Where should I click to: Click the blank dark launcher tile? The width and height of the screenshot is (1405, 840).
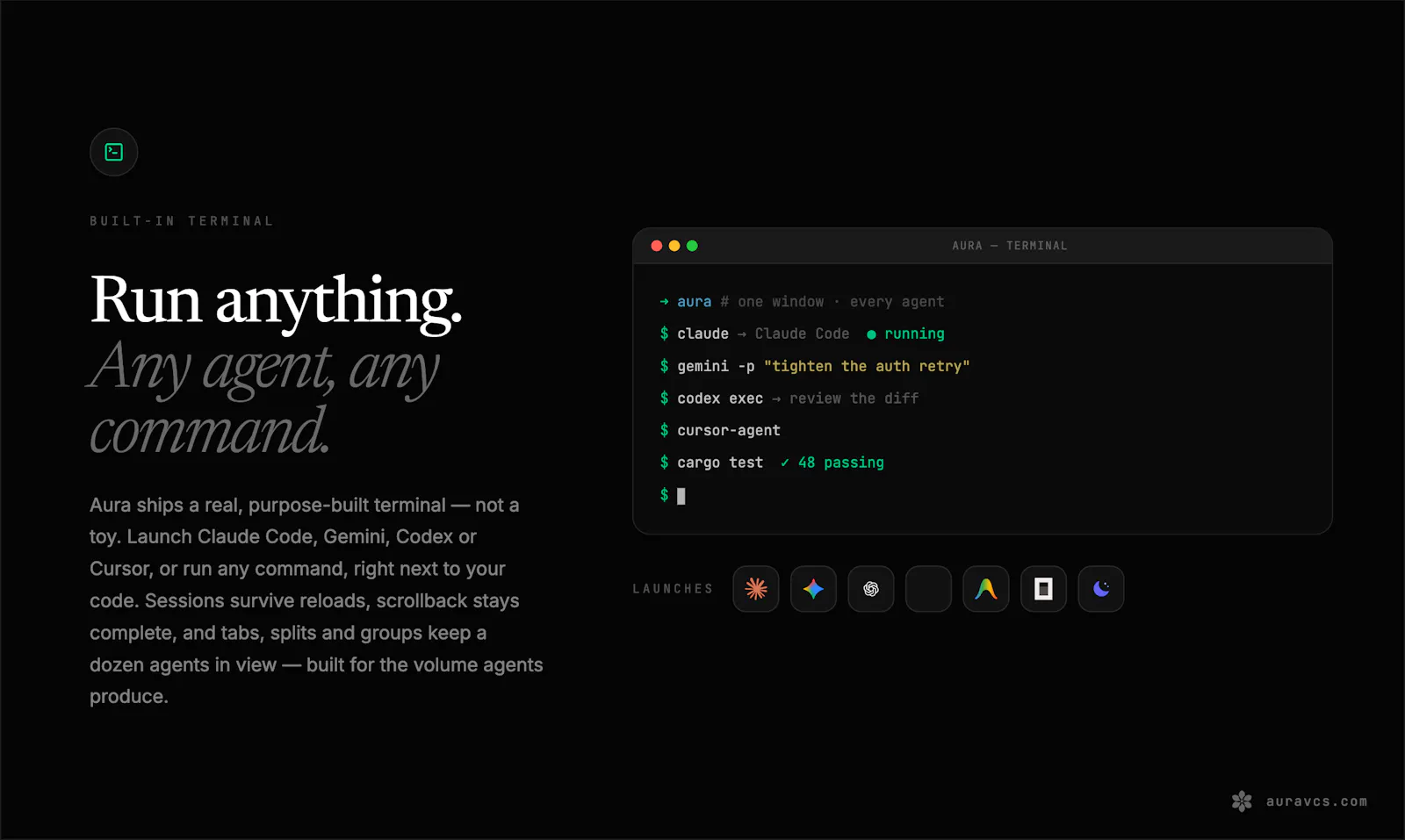[928, 589]
